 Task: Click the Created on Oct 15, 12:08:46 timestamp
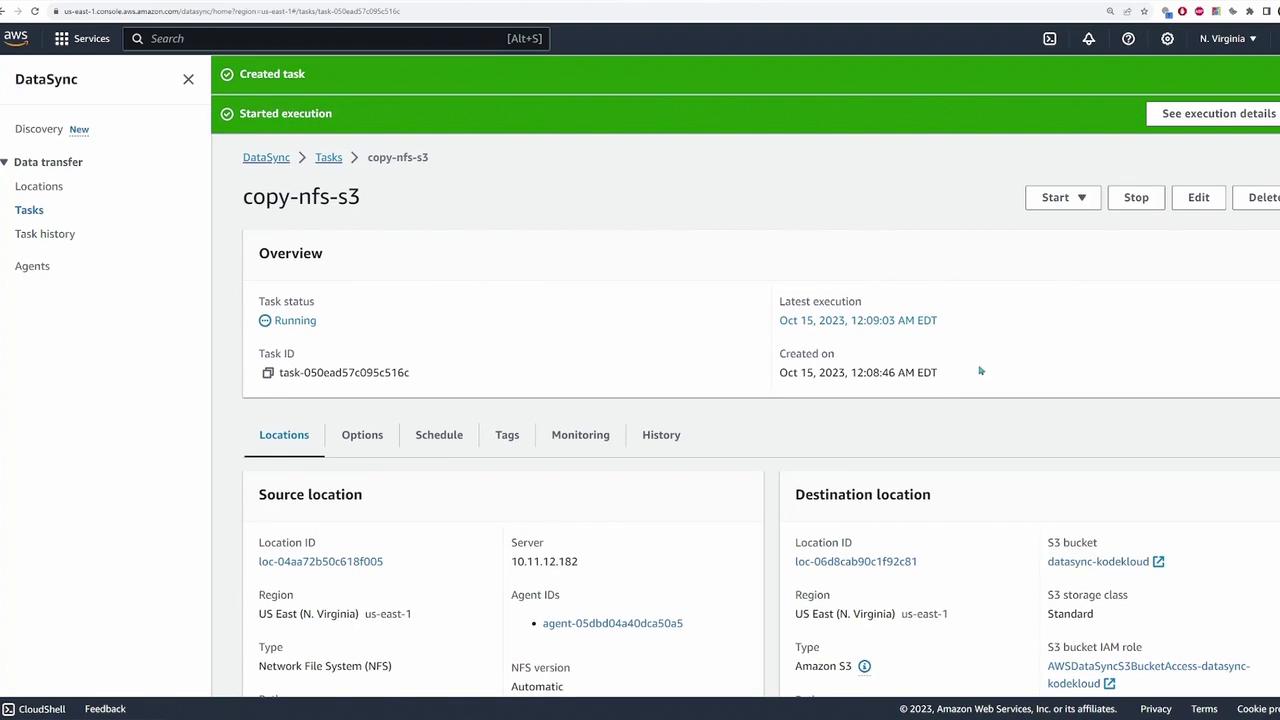click(858, 372)
